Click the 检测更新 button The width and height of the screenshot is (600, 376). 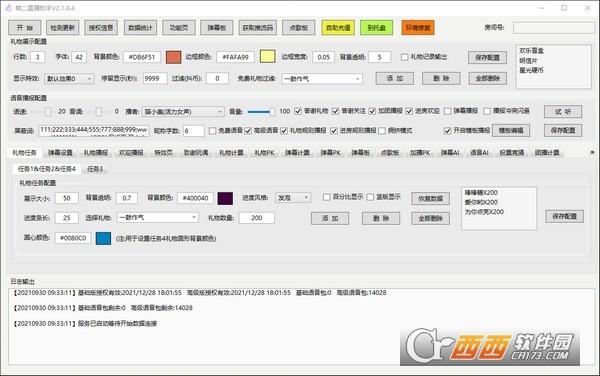63,28
